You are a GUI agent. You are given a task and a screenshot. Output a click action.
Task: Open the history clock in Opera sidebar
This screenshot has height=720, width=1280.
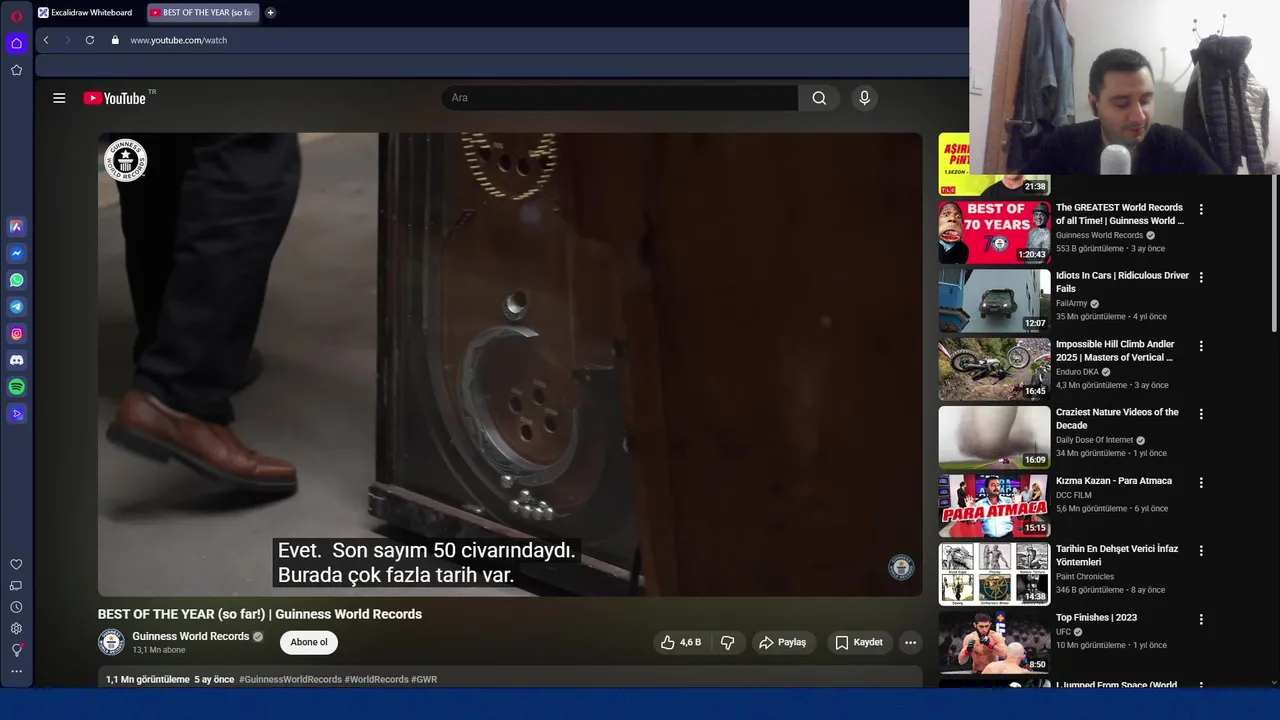(16, 607)
